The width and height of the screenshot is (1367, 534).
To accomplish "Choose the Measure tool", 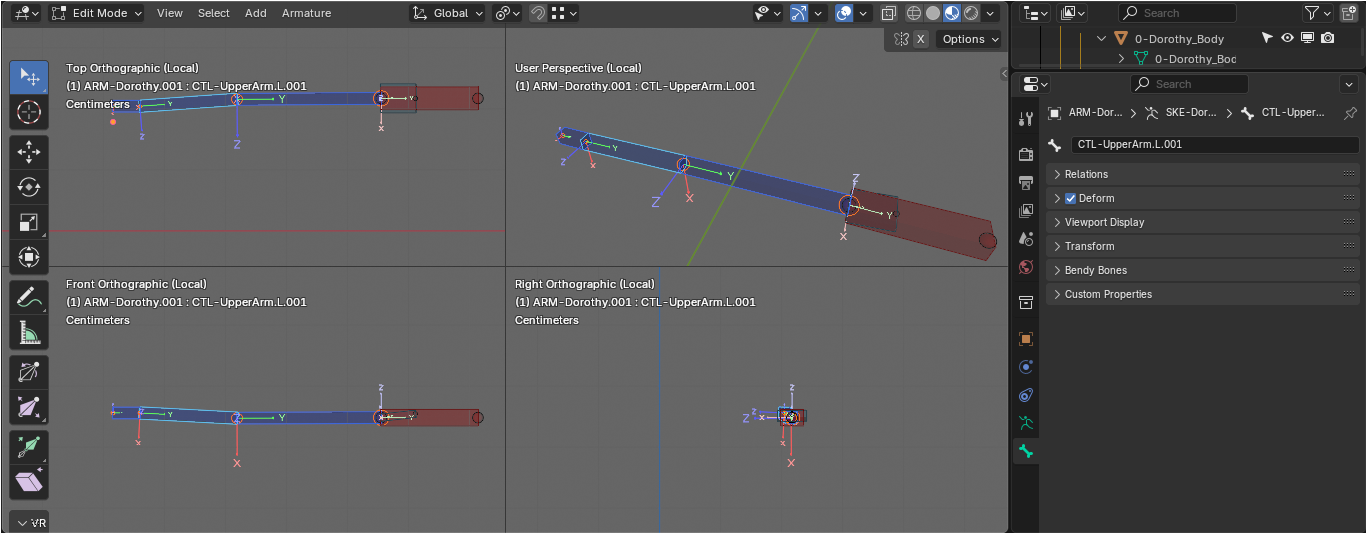I will 29,332.
